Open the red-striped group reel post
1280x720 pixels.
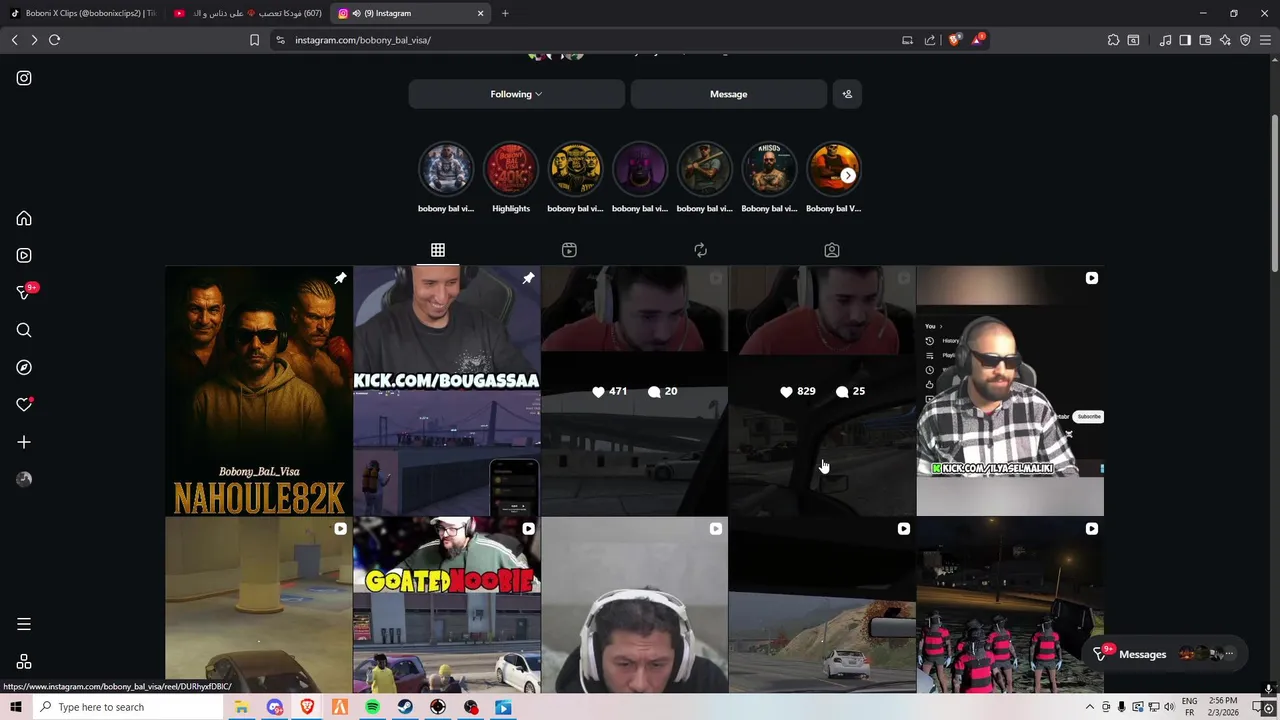[x=1010, y=605]
